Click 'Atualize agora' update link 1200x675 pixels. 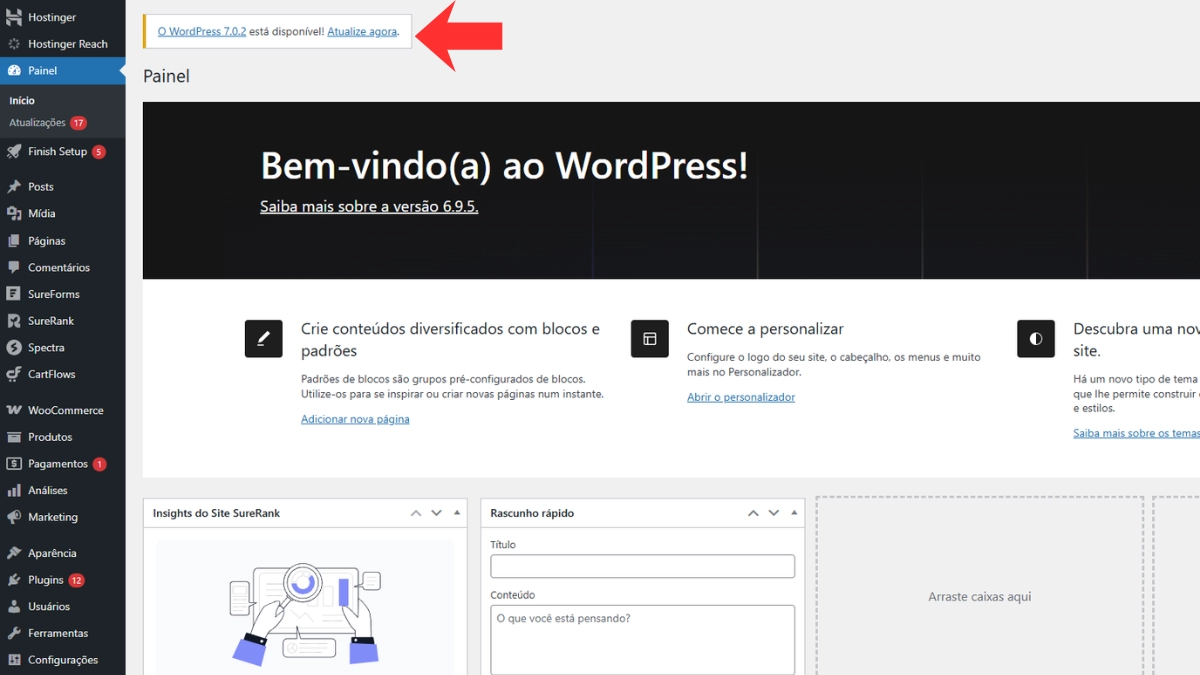pos(362,32)
